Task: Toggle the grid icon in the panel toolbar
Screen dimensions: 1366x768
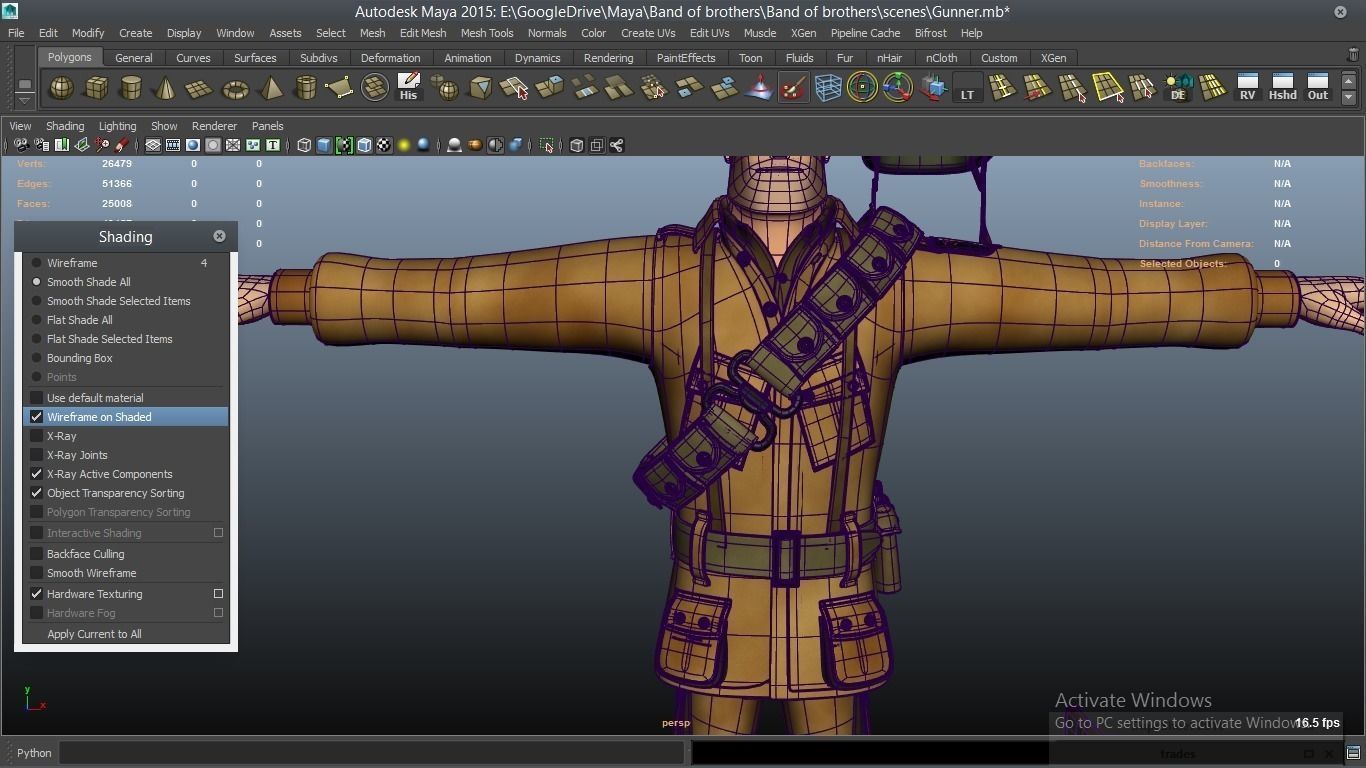Action: (153, 145)
